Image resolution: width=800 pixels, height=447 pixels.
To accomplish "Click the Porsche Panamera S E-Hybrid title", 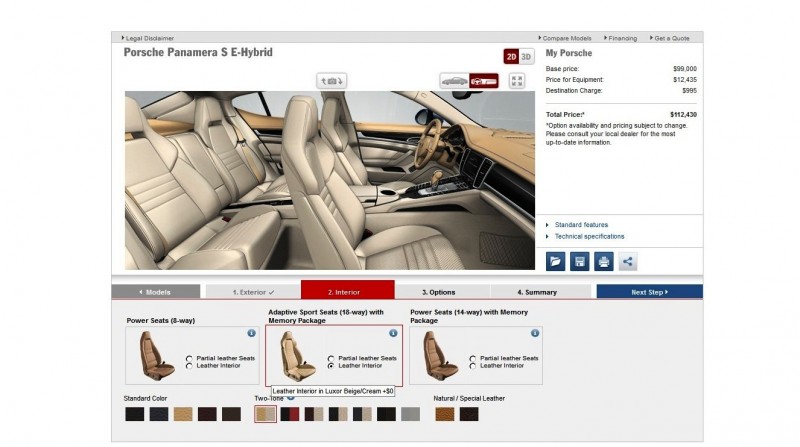I will pos(198,52).
